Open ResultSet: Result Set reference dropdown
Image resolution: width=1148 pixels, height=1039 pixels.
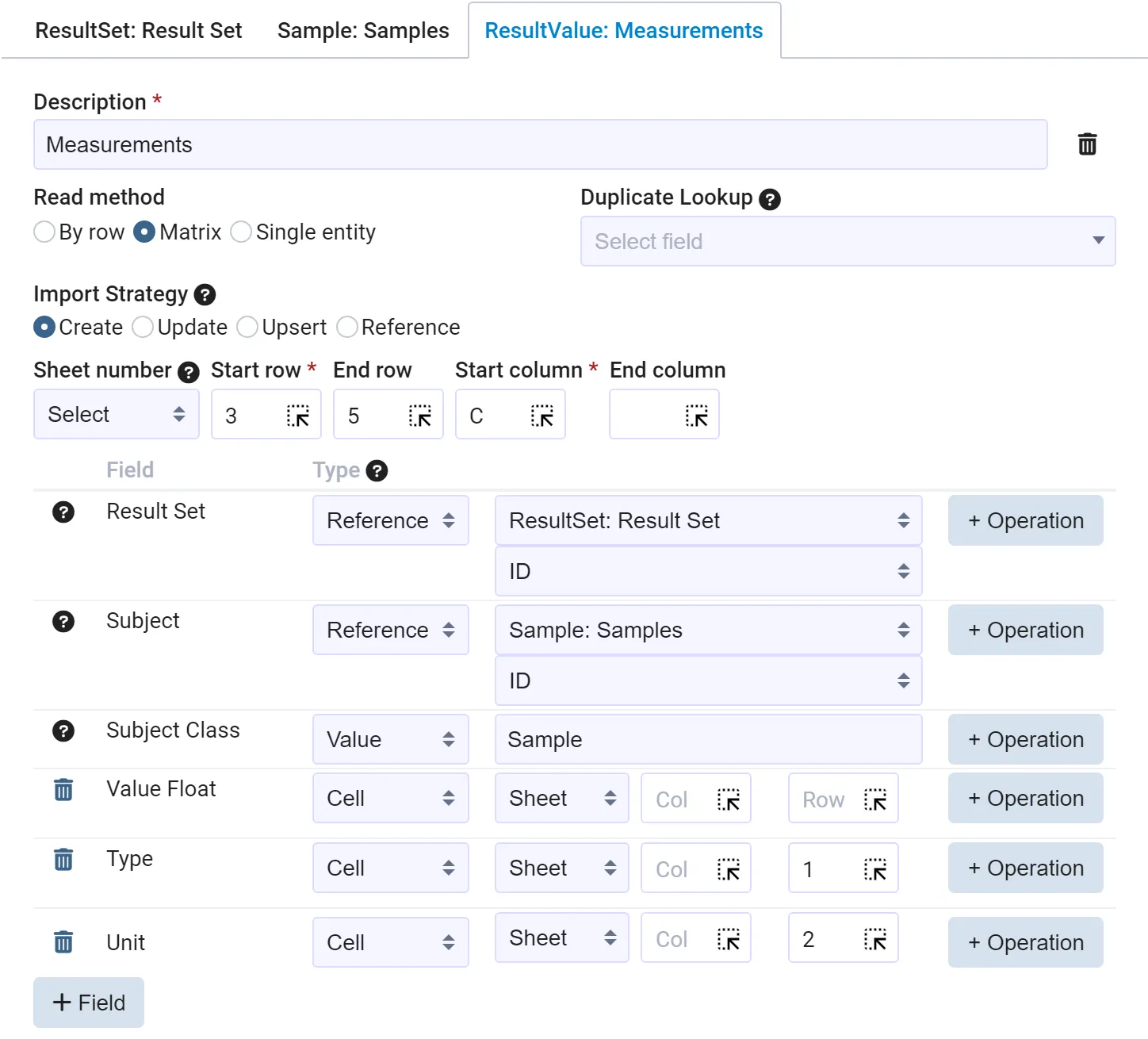point(709,521)
